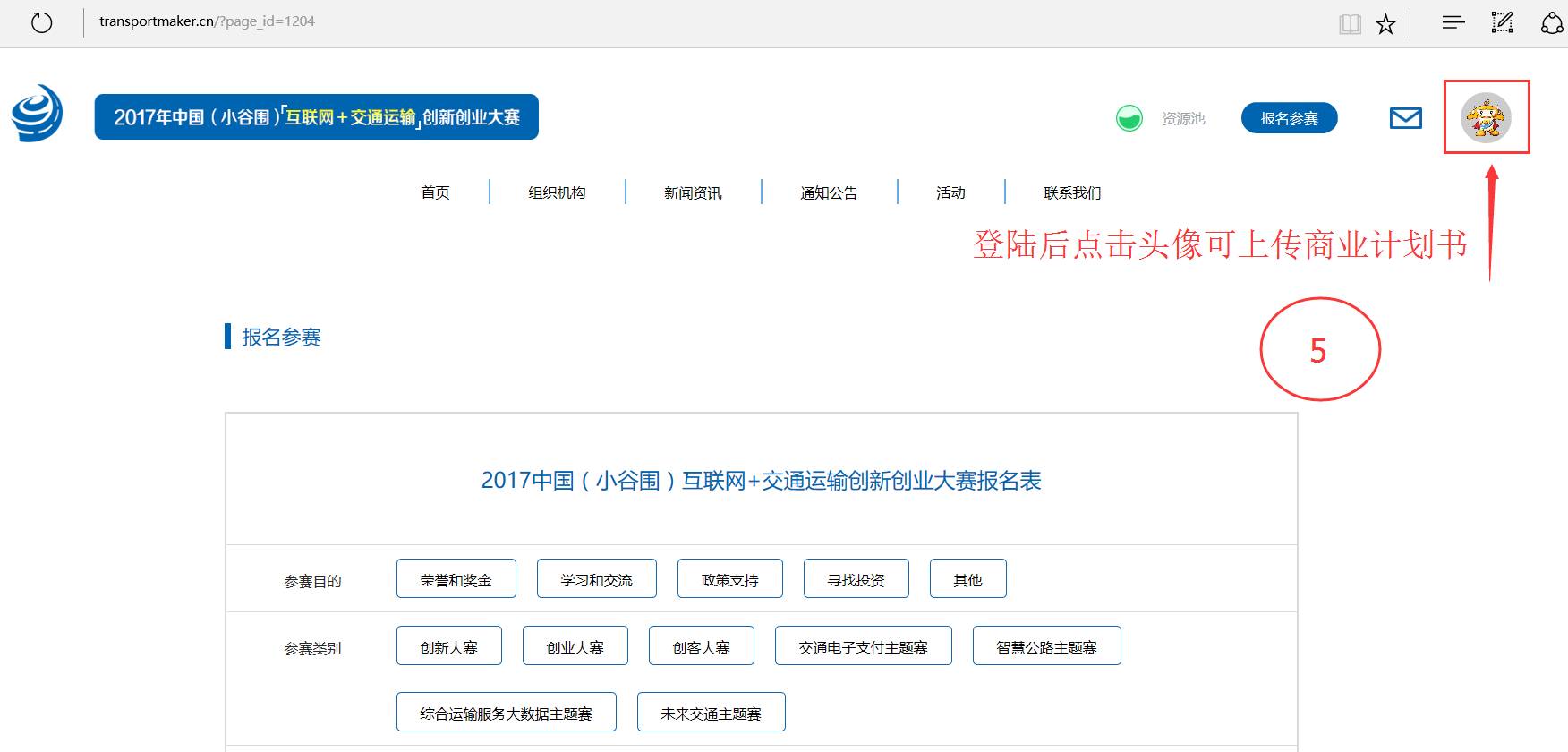Viewport: 1568px width, 752px height.
Task: Open reading view book icon
Action: (x=1350, y=24)
